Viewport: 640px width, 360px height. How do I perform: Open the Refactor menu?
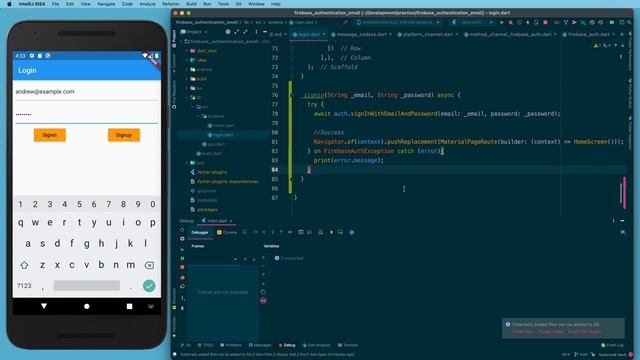[171, 4]
